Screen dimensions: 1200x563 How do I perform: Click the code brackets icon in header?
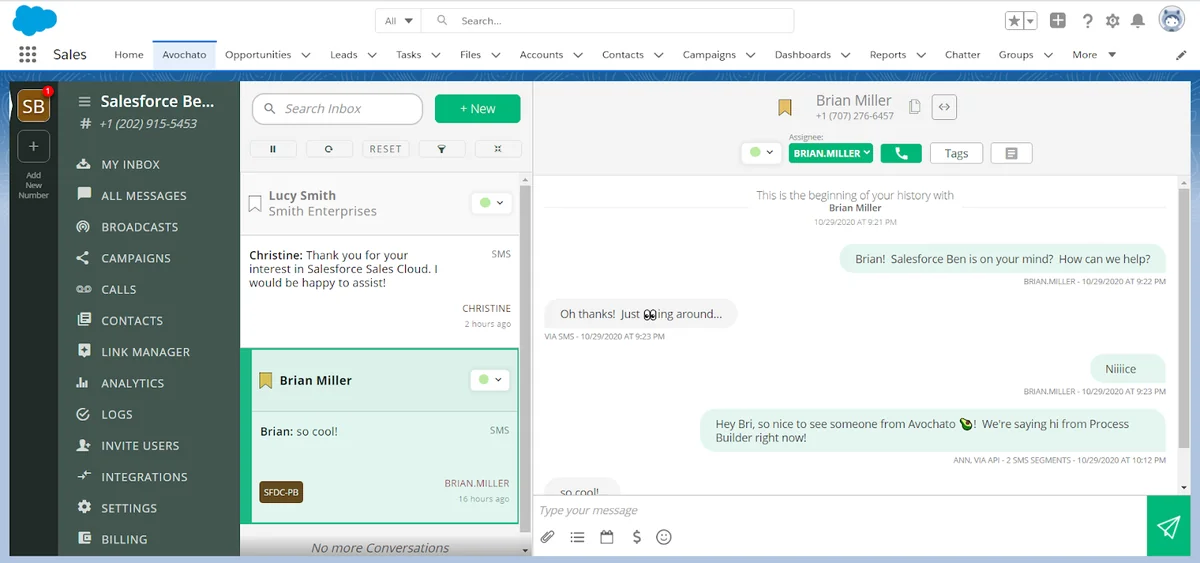click(x=944, y=107)
